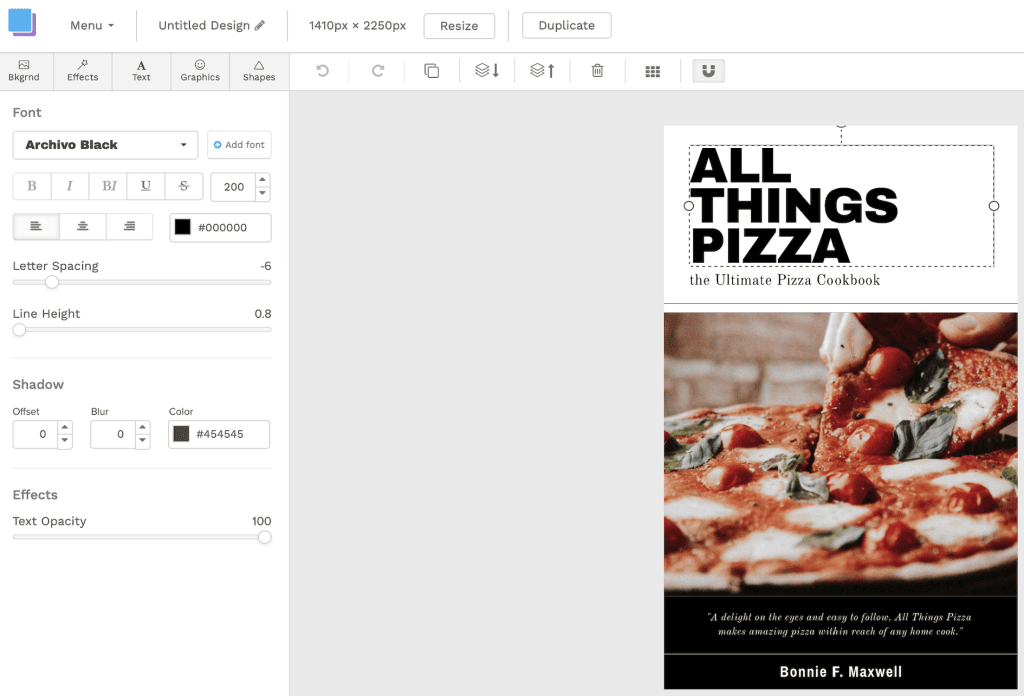Bring layer forward with layers-up icon
Image resolution: width=1024 pixels, height=696 pixels.
pos(542,71)
